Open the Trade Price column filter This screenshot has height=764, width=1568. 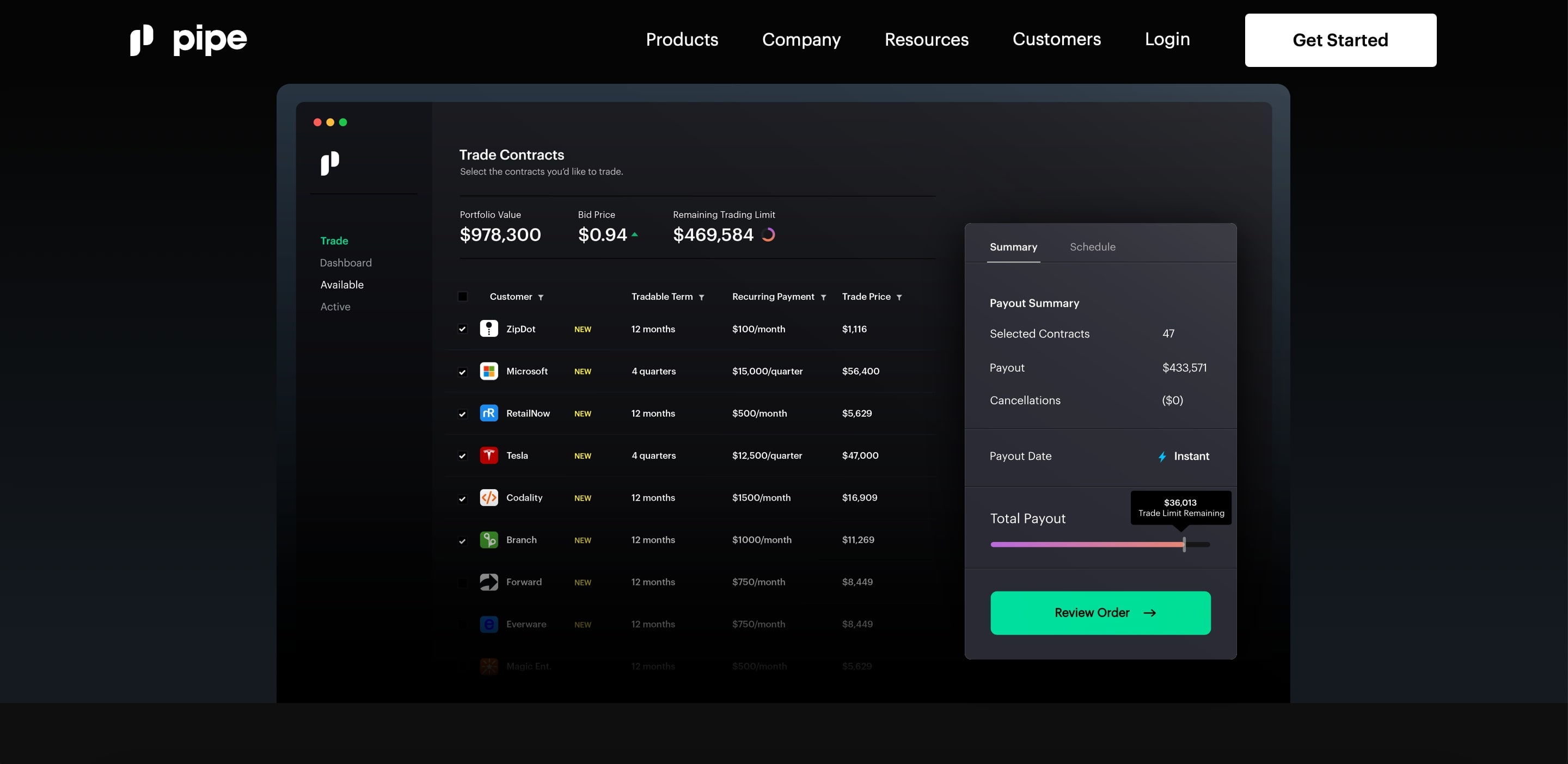[x=899, y=298]
